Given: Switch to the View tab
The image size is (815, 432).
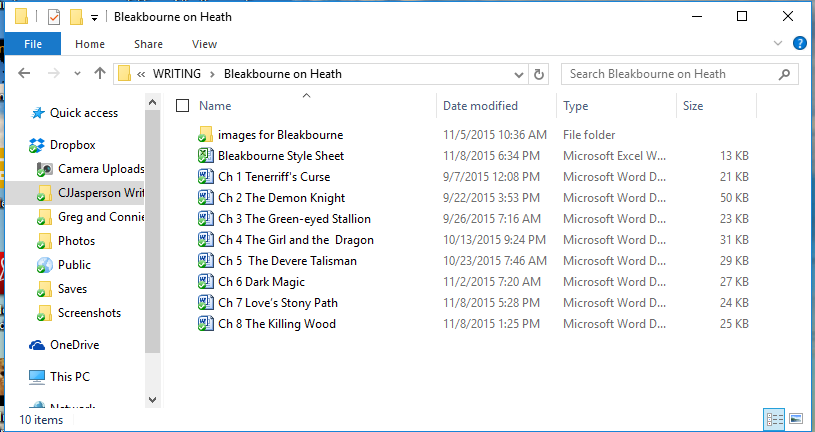Looking at the screenshot, I should 204,44.
